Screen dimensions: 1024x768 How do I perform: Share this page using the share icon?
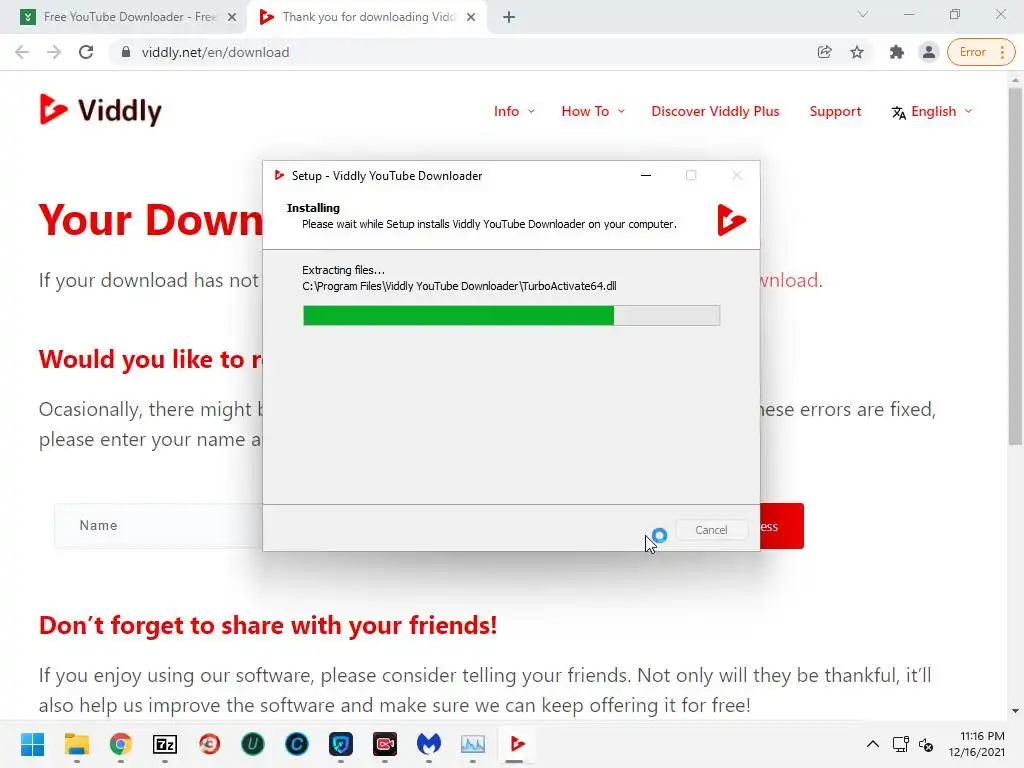[824, 52]
